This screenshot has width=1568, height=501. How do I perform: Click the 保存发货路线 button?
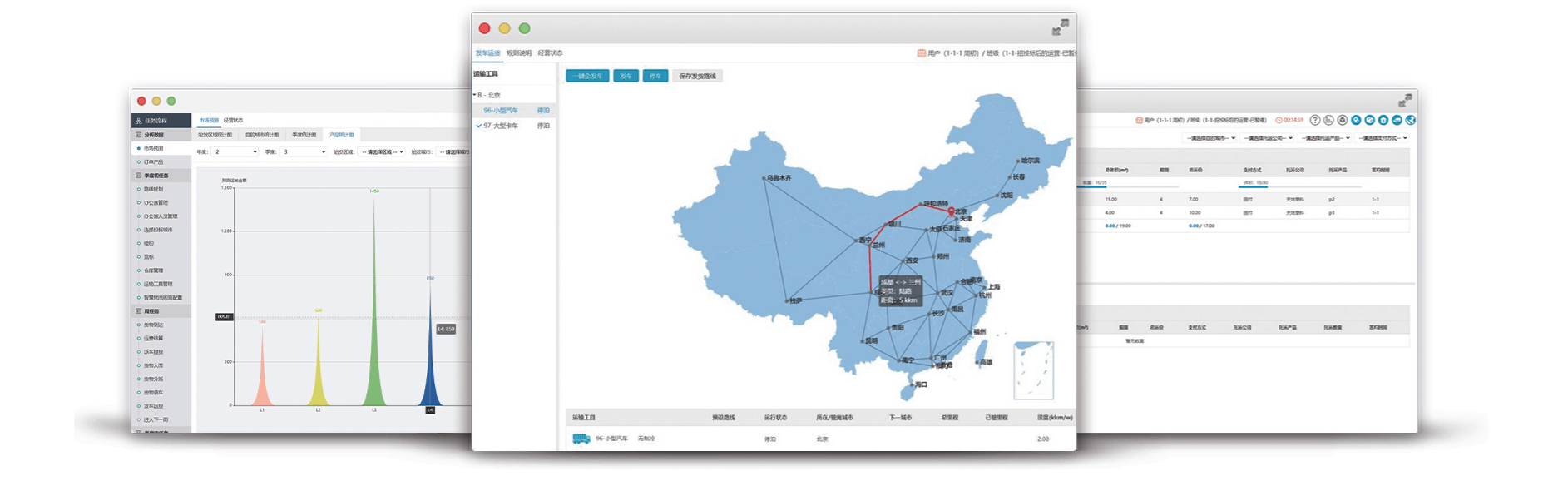[x=697, y=76]
